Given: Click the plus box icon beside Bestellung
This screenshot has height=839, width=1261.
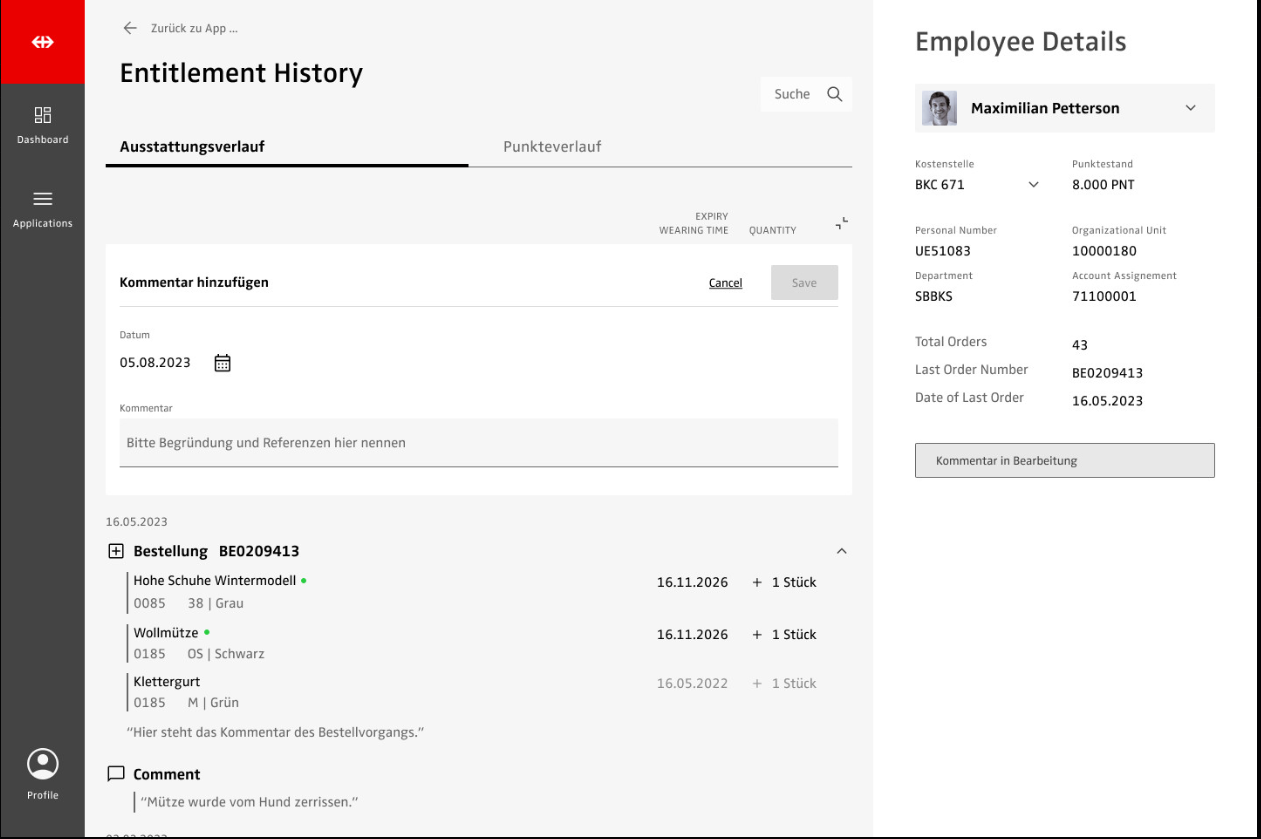Looking at the screenshot, I should click(116, 551).
